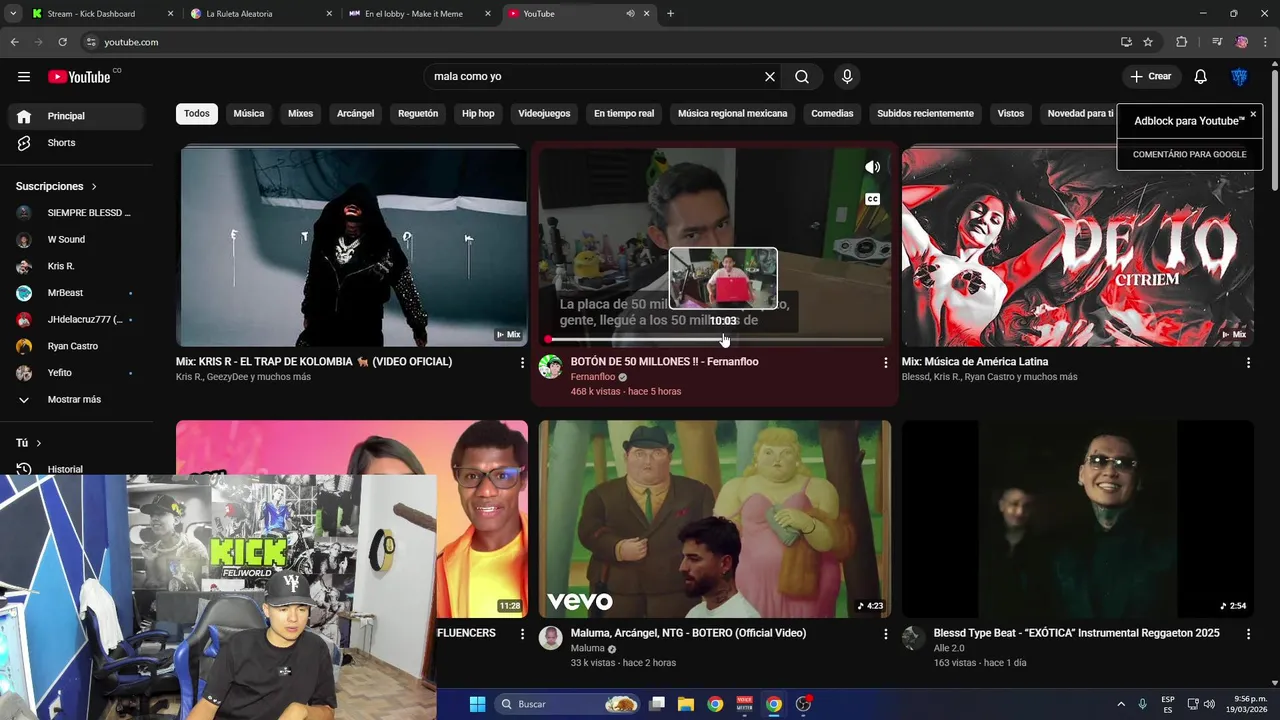Select the Reguetón filter chip
Screen dimensions: 1280x720
418,114
